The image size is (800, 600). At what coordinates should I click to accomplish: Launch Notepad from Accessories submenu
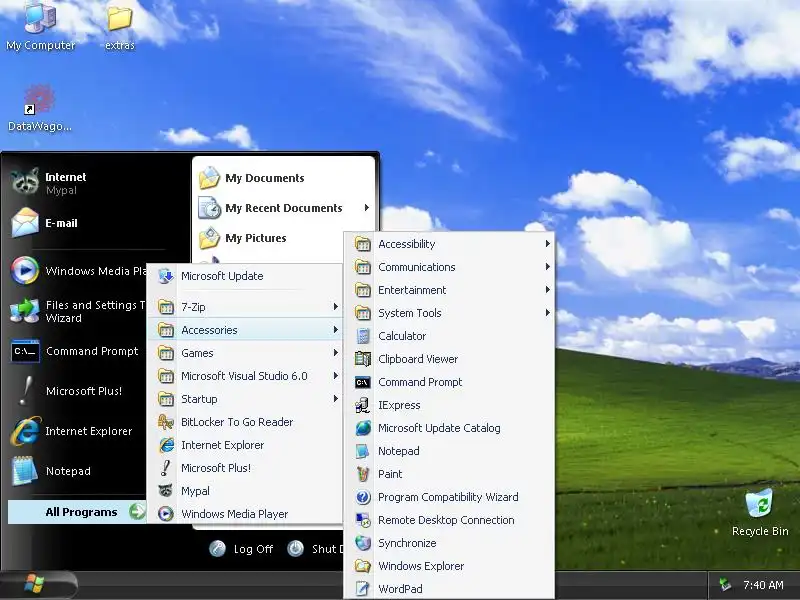coord(449,451)
